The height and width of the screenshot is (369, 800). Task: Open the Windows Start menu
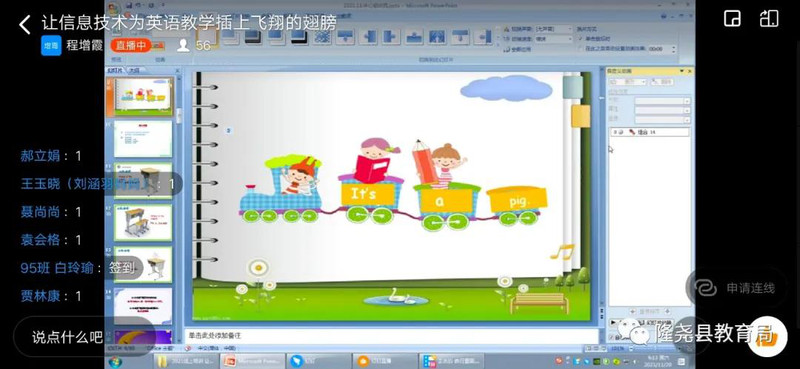tap(115, 362)
